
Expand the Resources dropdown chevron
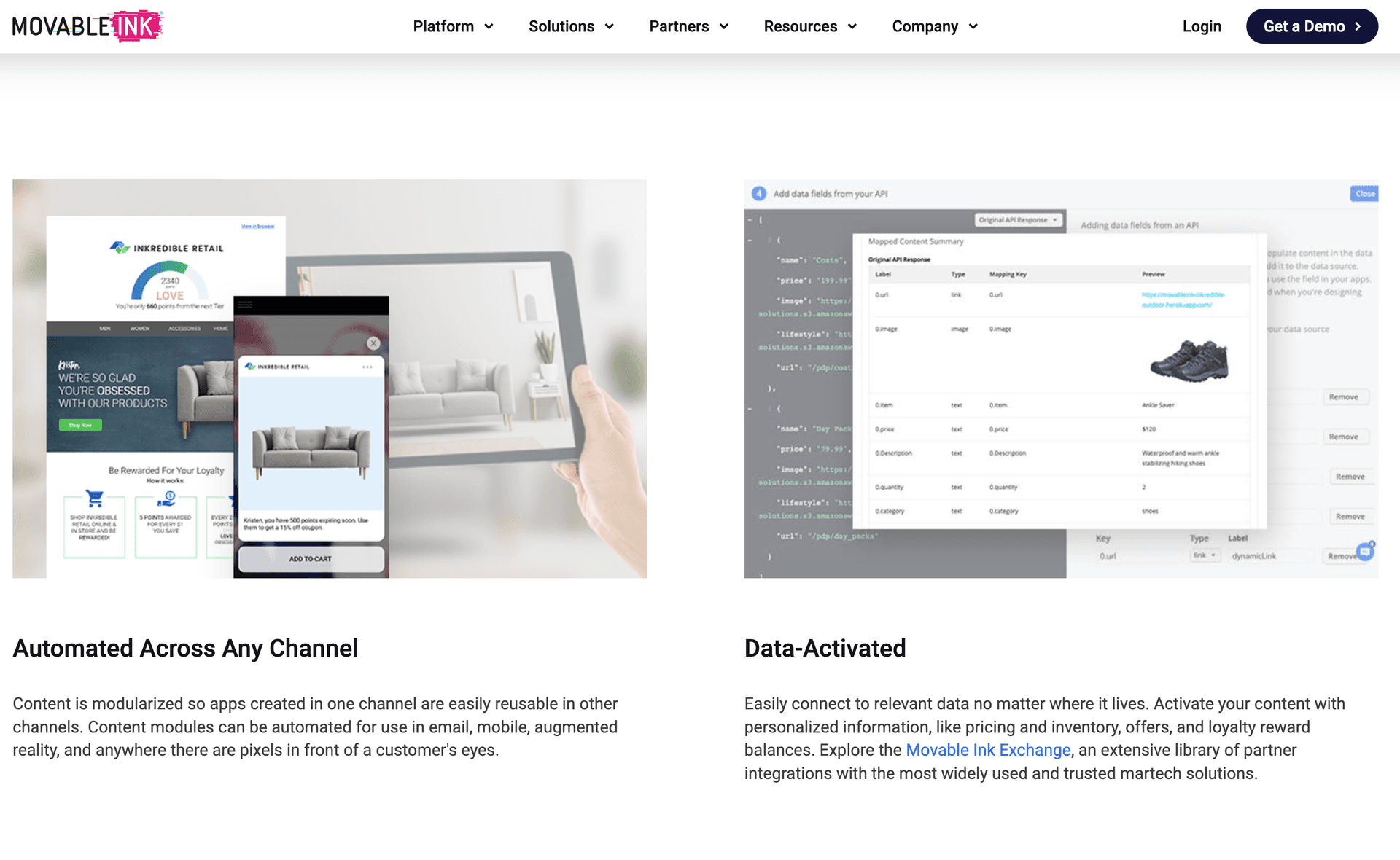pyautogui.click(x=852, y=27)
